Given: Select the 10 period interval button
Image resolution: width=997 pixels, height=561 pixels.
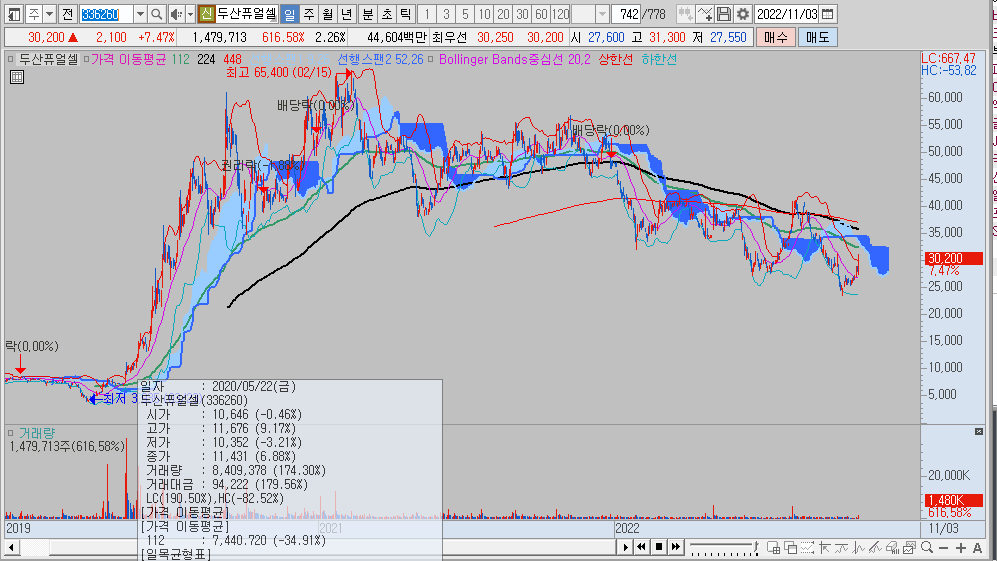Looking at the screenshot, I should 484,13.
